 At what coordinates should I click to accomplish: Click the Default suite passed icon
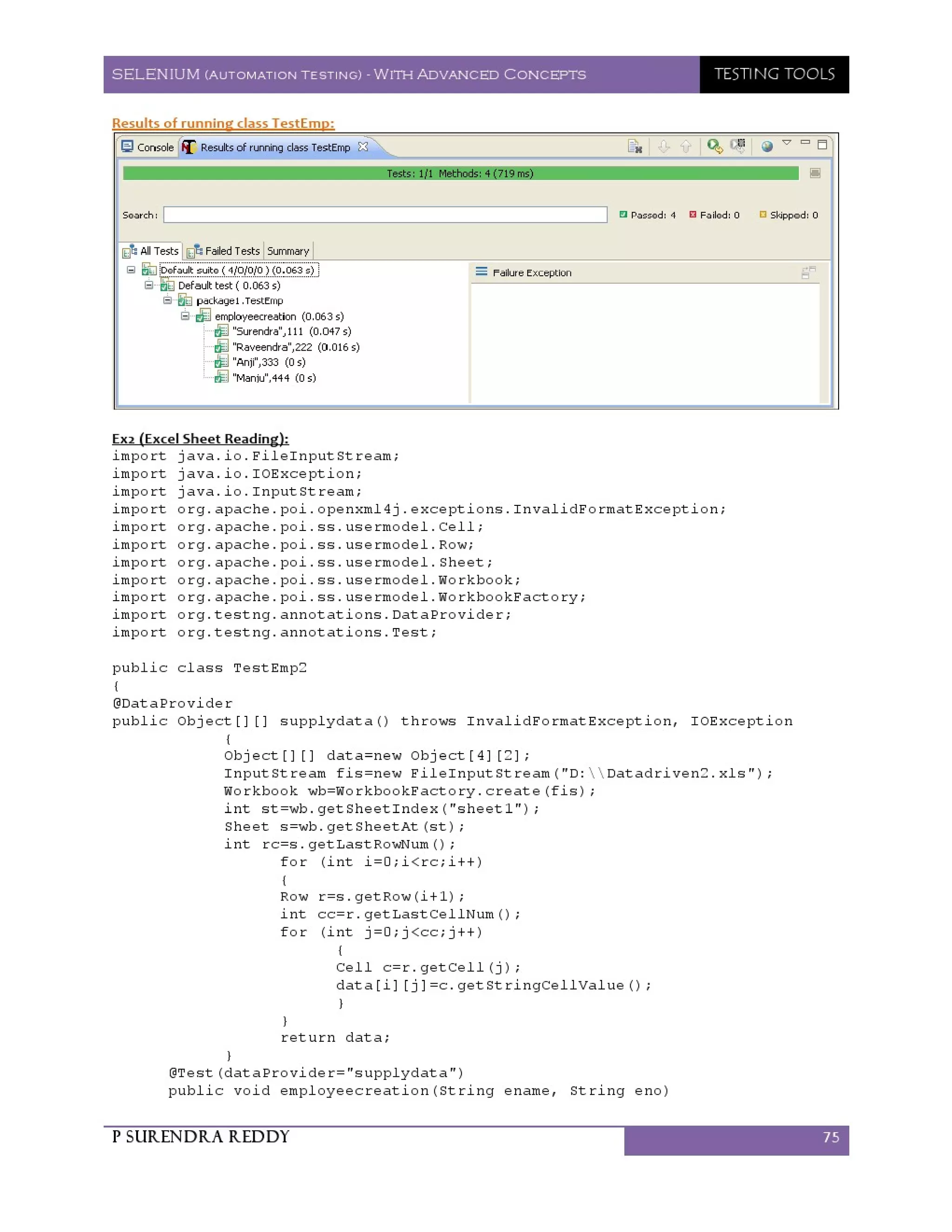tap(149, 270)
